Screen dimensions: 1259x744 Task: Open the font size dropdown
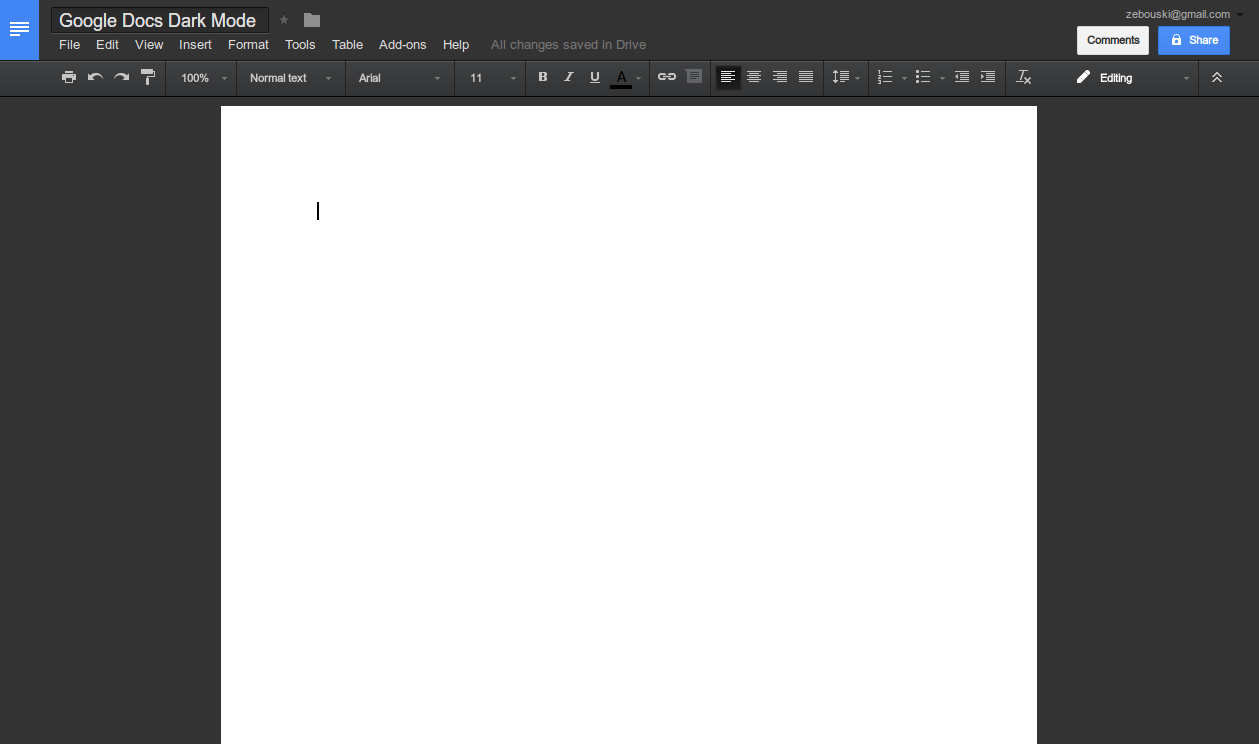point(489,77)
